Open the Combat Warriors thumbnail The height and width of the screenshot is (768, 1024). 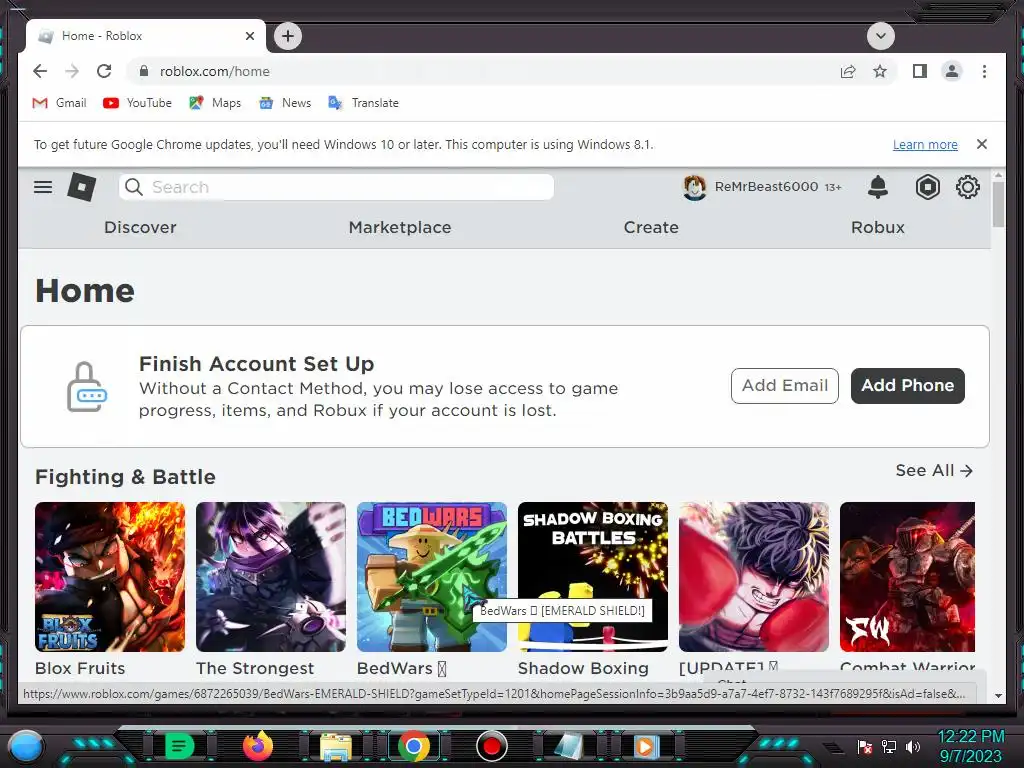907,577
